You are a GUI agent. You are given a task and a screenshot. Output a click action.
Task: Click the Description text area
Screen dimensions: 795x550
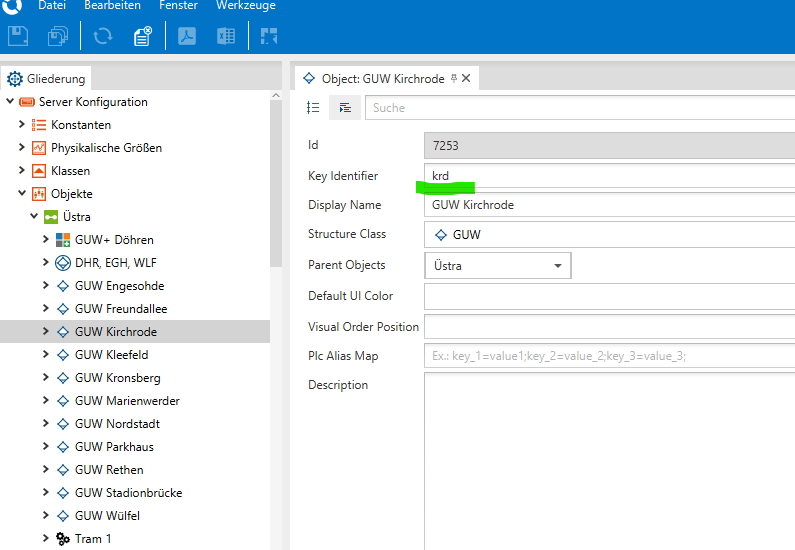point(609,461)
